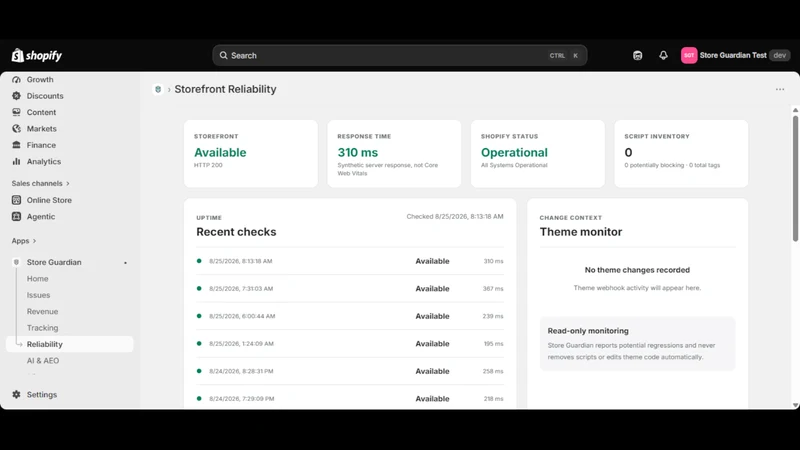Click the 367 ms response value
This screenshot has height=450, width=800.
tap(493, 288)
